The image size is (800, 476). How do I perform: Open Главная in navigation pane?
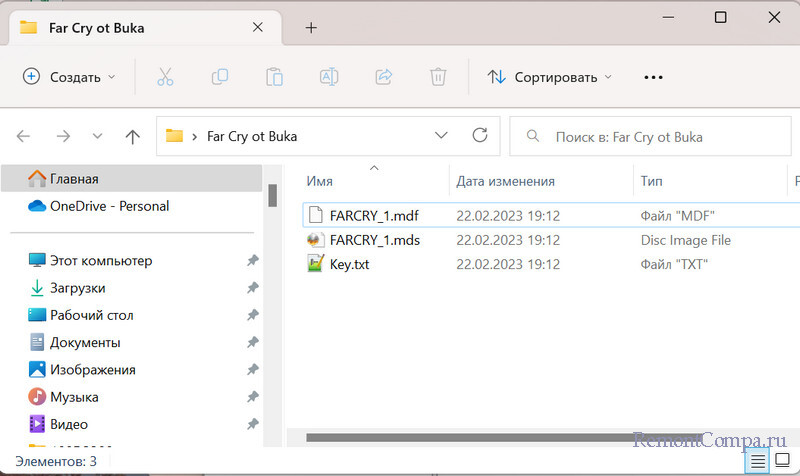(x=132, y=179)
